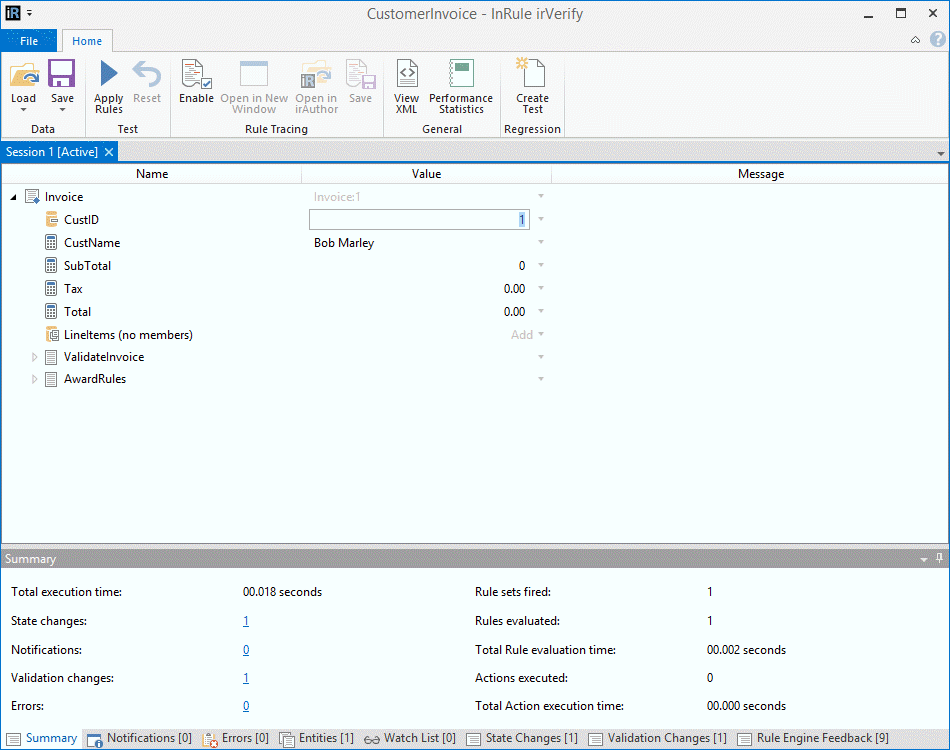Image resolution: width=950 pixels, height=750 pixels.
Task: Expand the AwardRules tree node
Action: (x=35, y=380)
